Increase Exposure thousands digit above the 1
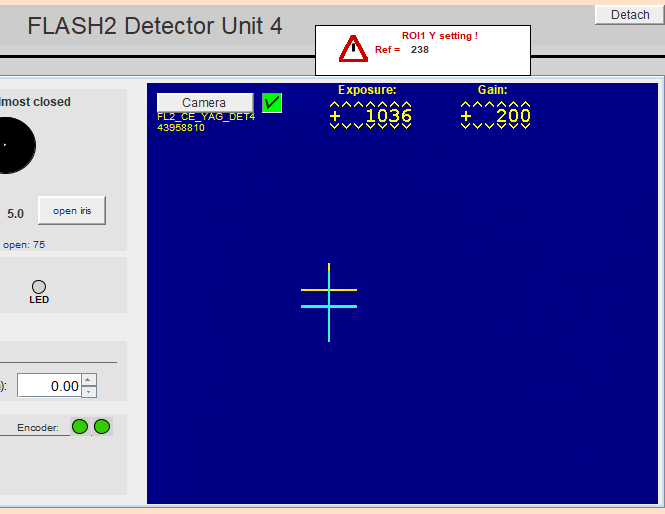The width and height of the screenshot is (665, 514). [x=370, y=105]
